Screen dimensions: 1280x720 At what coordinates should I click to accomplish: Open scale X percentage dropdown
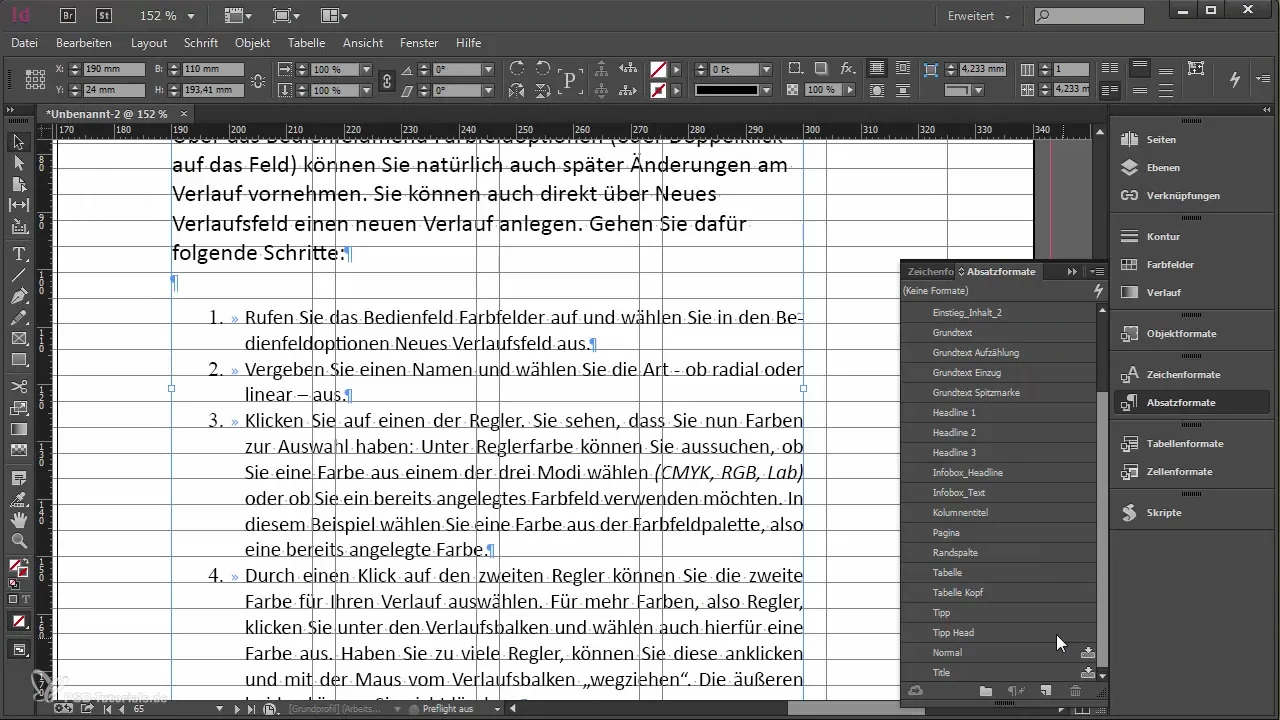[x=366, y=70]
